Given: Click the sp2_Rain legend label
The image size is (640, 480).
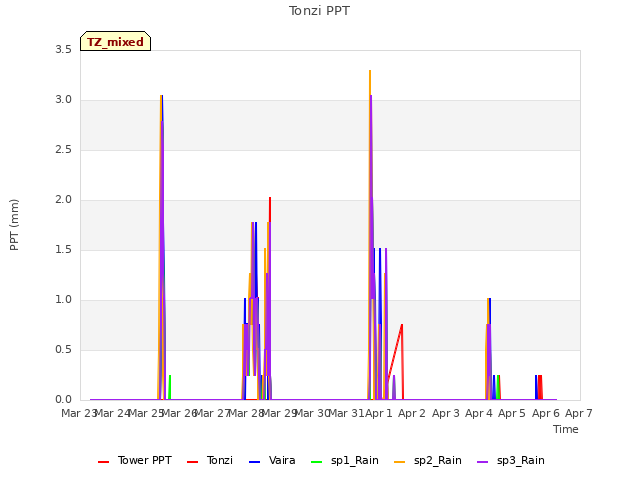Looking at the screenshot, I should click(x=438, y=460).
